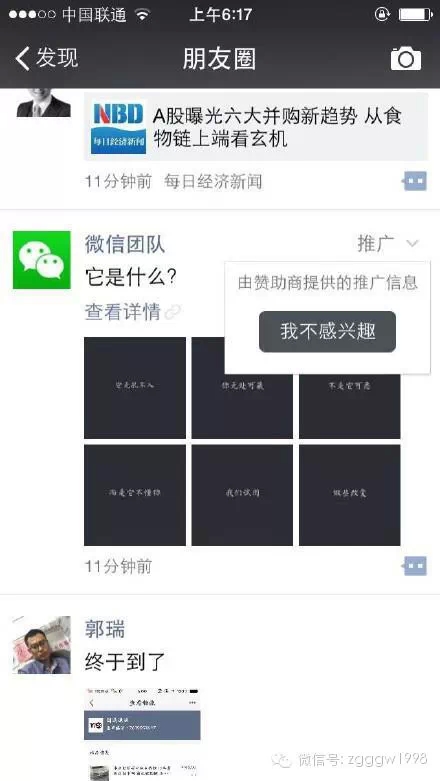Collapse the 推广 dropdown chevron
This screenshot has width=440, height=781.
[x=412, y=244]
